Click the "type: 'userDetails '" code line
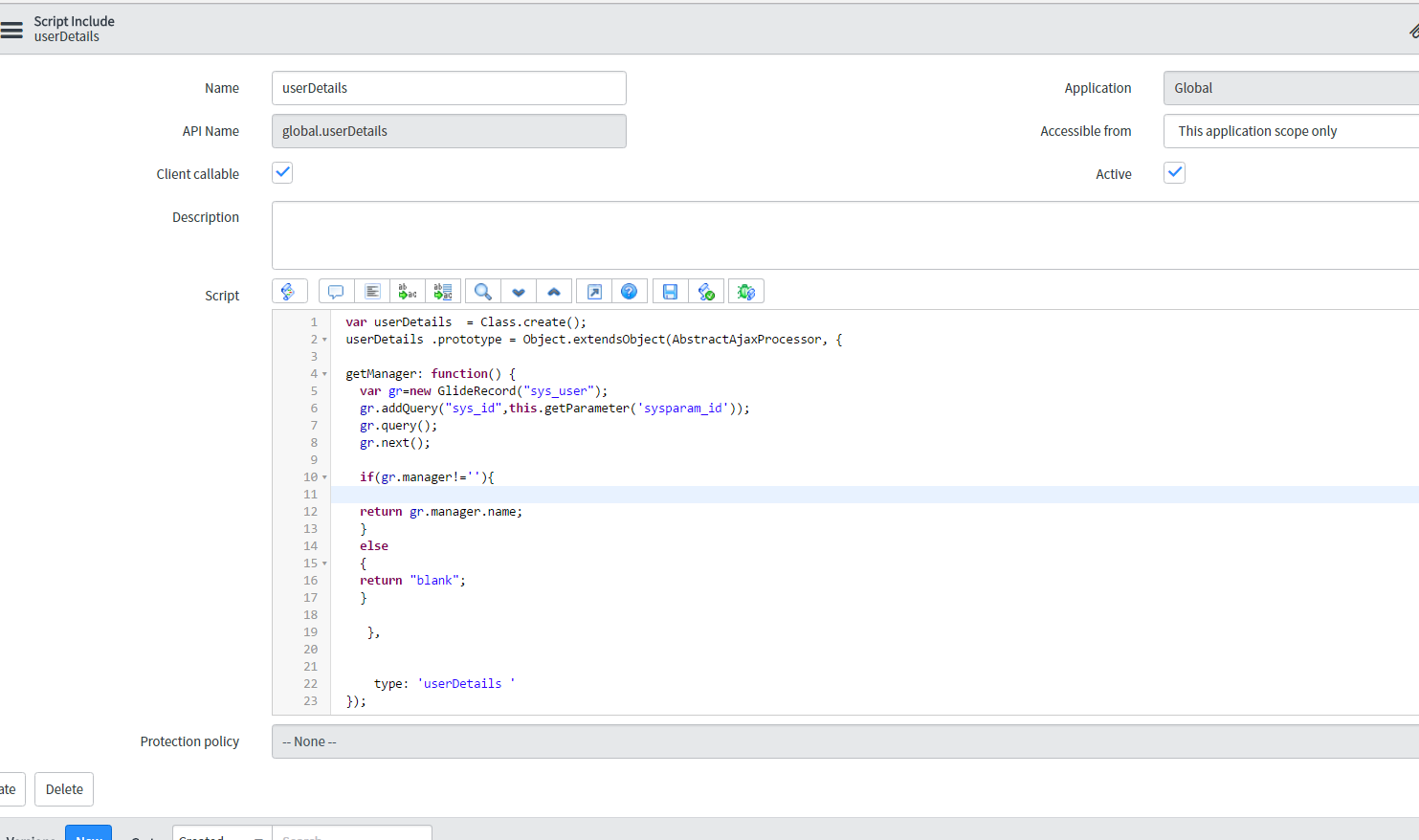 [444, 684]
